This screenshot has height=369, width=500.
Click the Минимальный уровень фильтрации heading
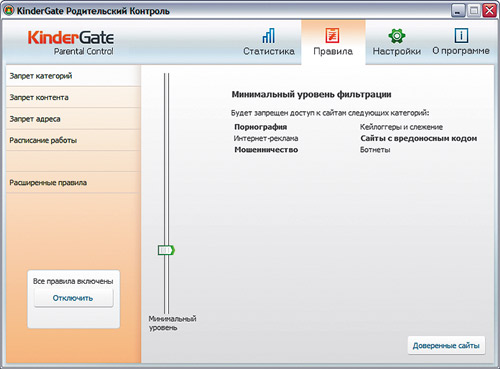[311, 95]
